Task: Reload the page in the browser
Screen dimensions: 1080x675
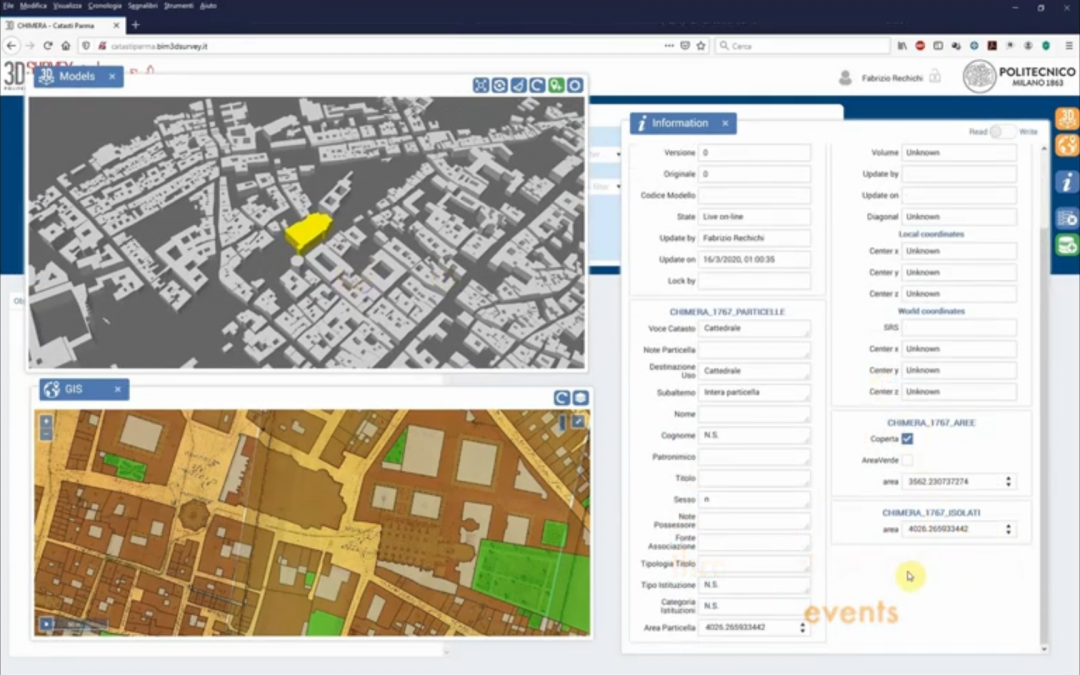Action: (x=48, y=45)
